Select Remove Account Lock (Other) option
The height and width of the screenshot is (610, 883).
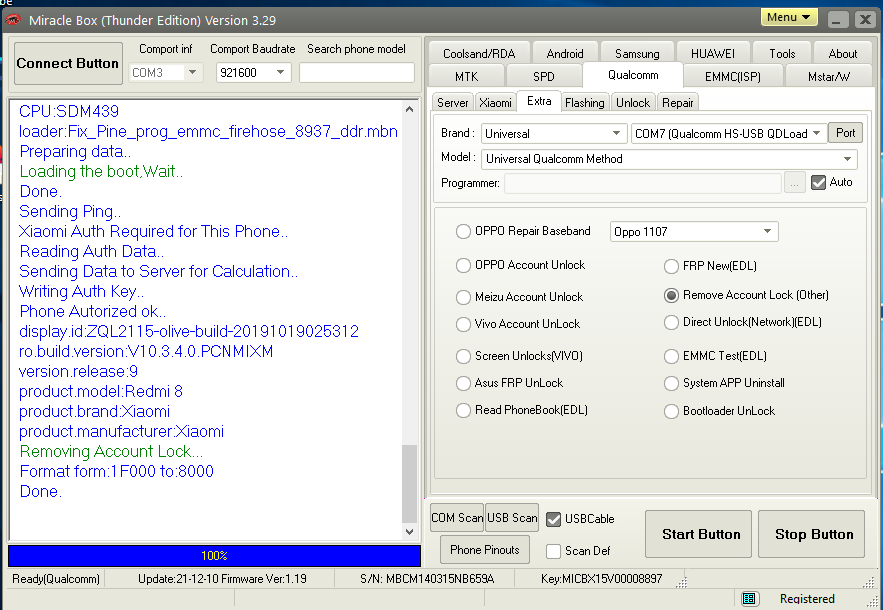tap(671, 295)
